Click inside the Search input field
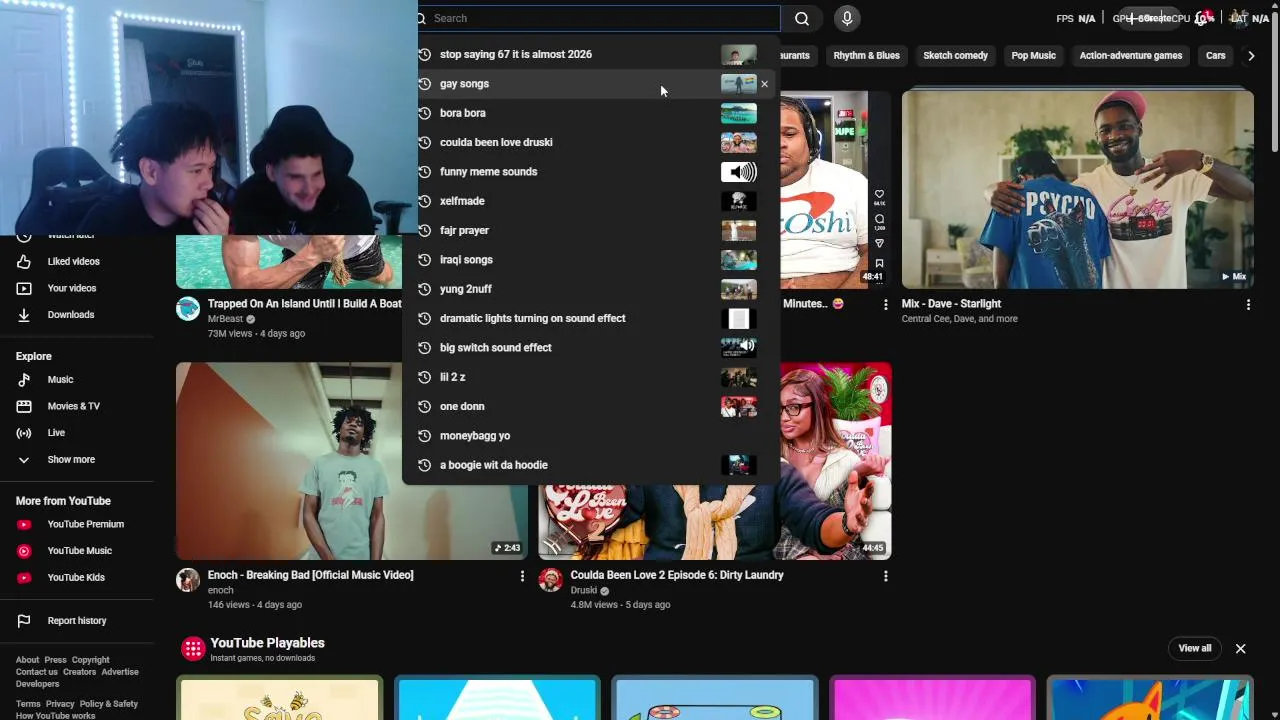This screenshot has width=1280, height=720. point(600,18)
